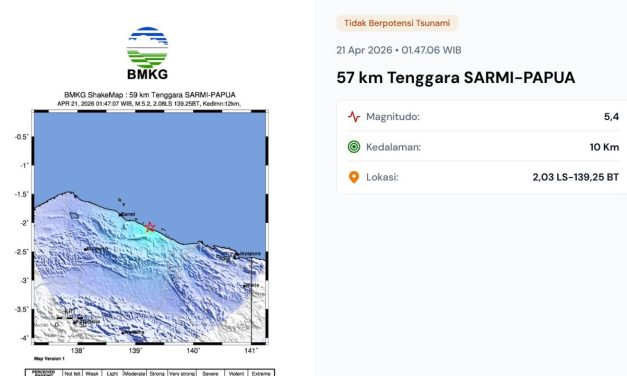Image resolution: width=627 pixels, height=376 pixels.
Task: Select the magnitude value 5,4
Action: [611, 117]
